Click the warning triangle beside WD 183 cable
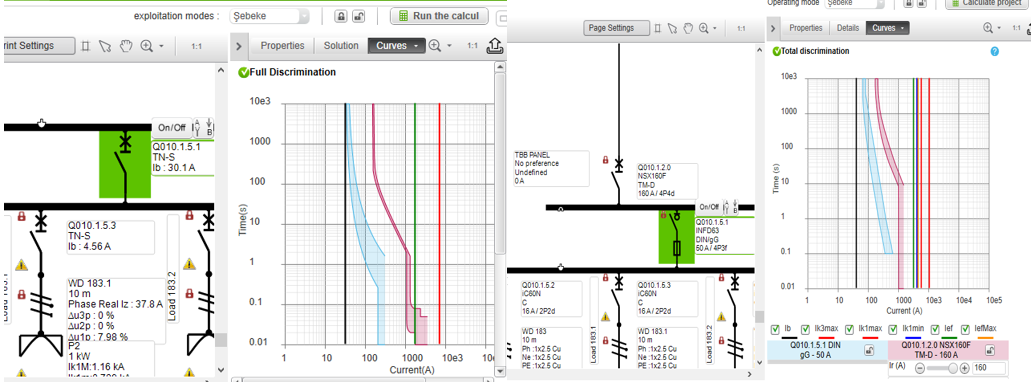 [605, 317]
